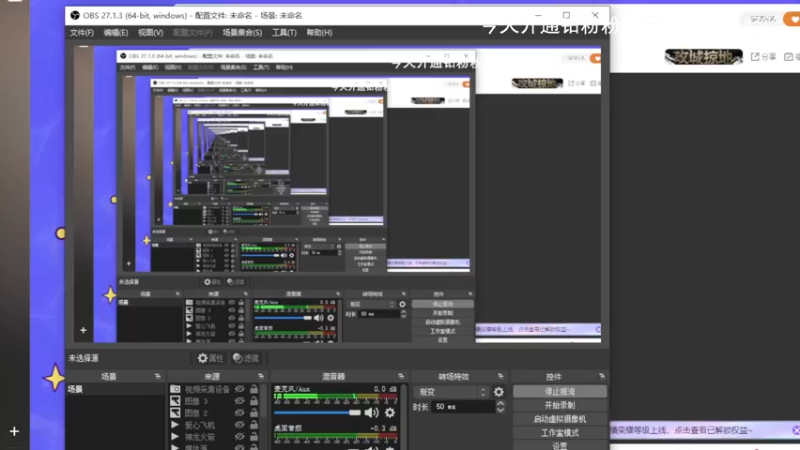Toggle the lock on 爱心飞机 source
Screen dimensions: 800x450
coord(254,424)
